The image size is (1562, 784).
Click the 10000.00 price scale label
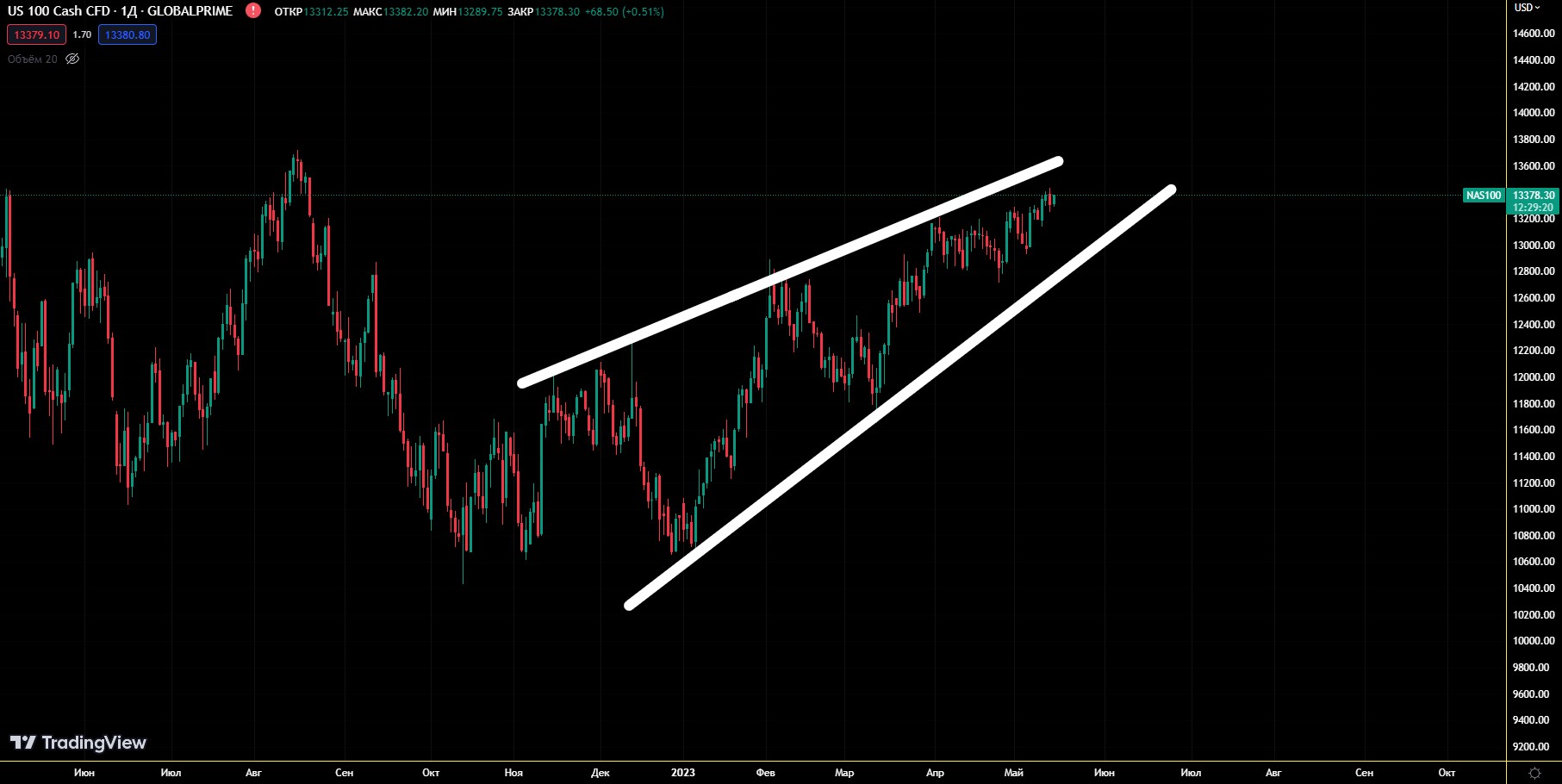pyautogui.click(x=1534, y=641)
